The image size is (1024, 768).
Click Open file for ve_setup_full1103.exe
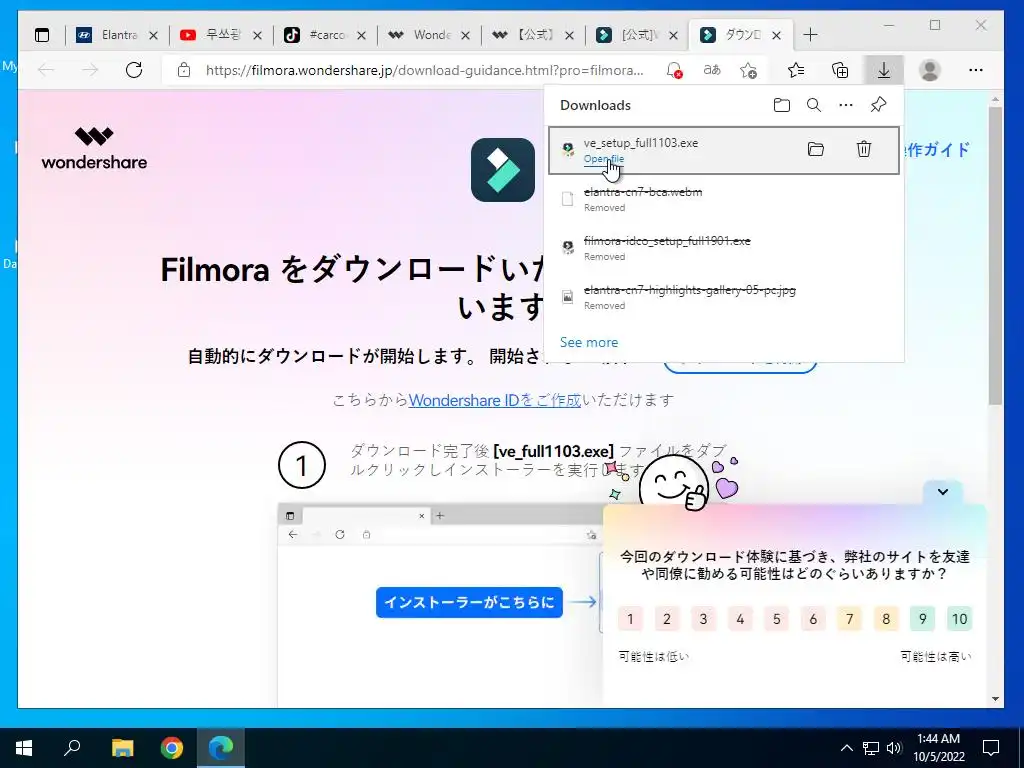603,159
